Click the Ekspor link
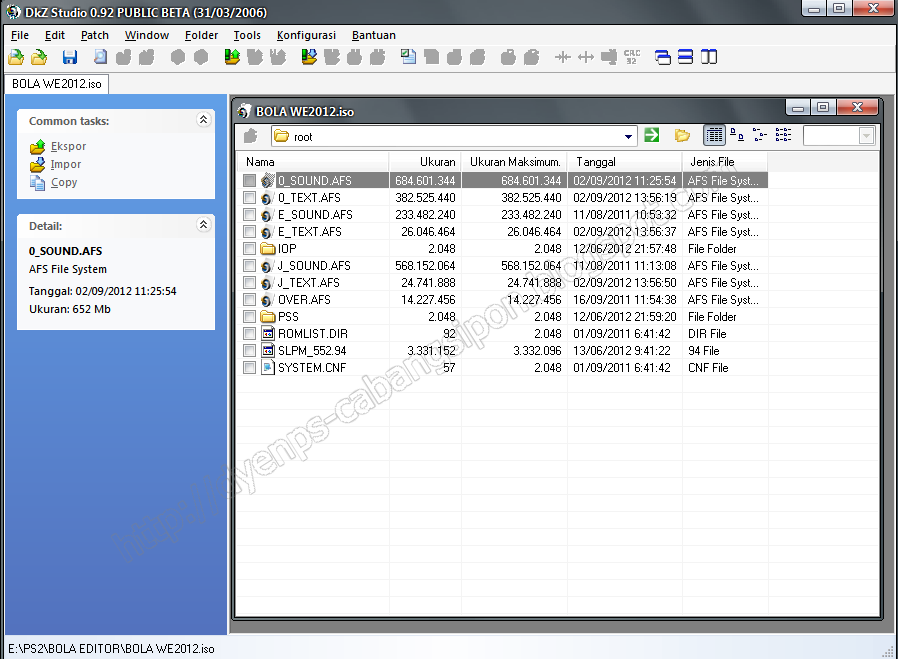The width and height of the screenshot is (898, 659). [68, 147]
